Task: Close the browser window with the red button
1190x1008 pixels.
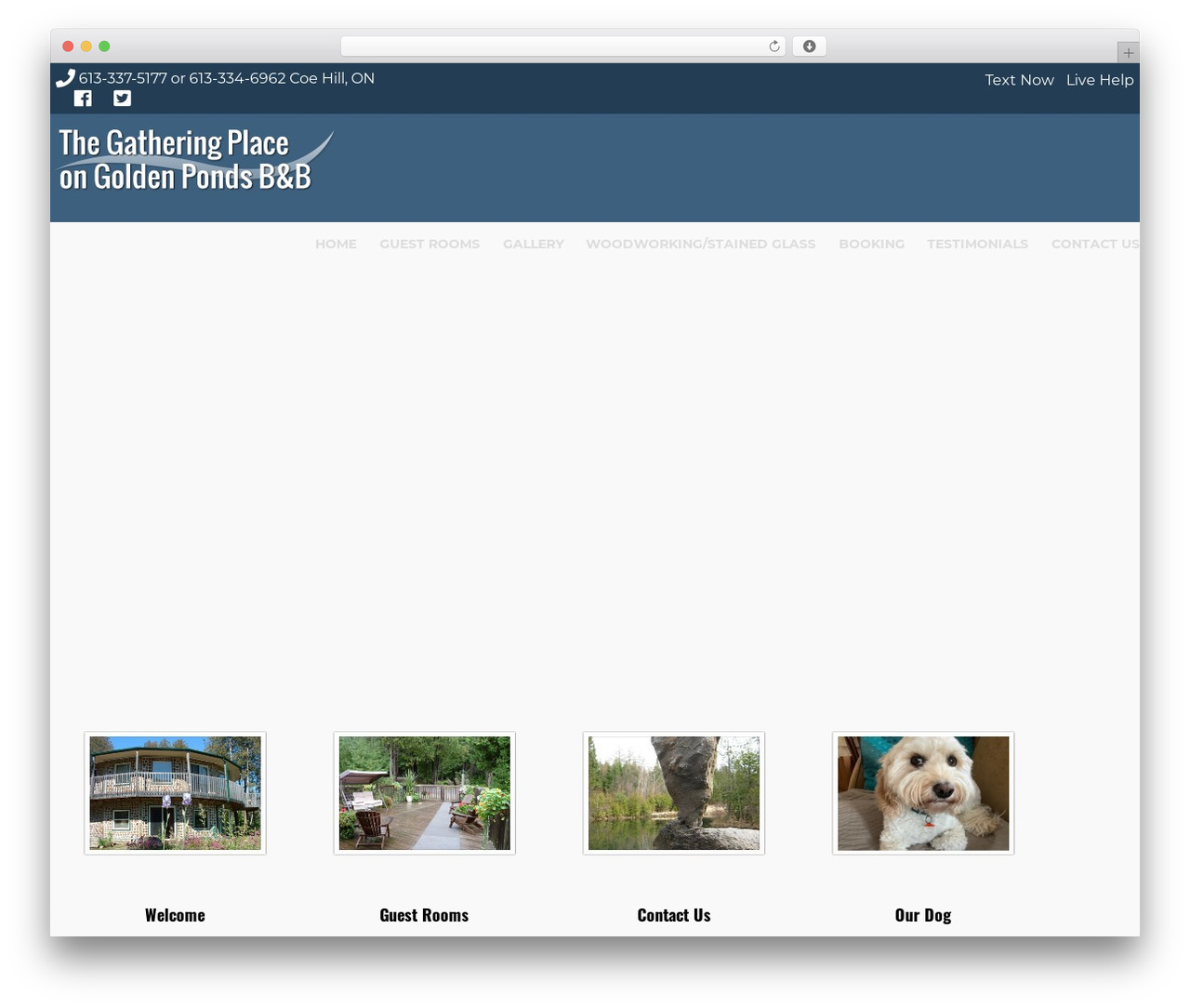Action: pos(68,46)
